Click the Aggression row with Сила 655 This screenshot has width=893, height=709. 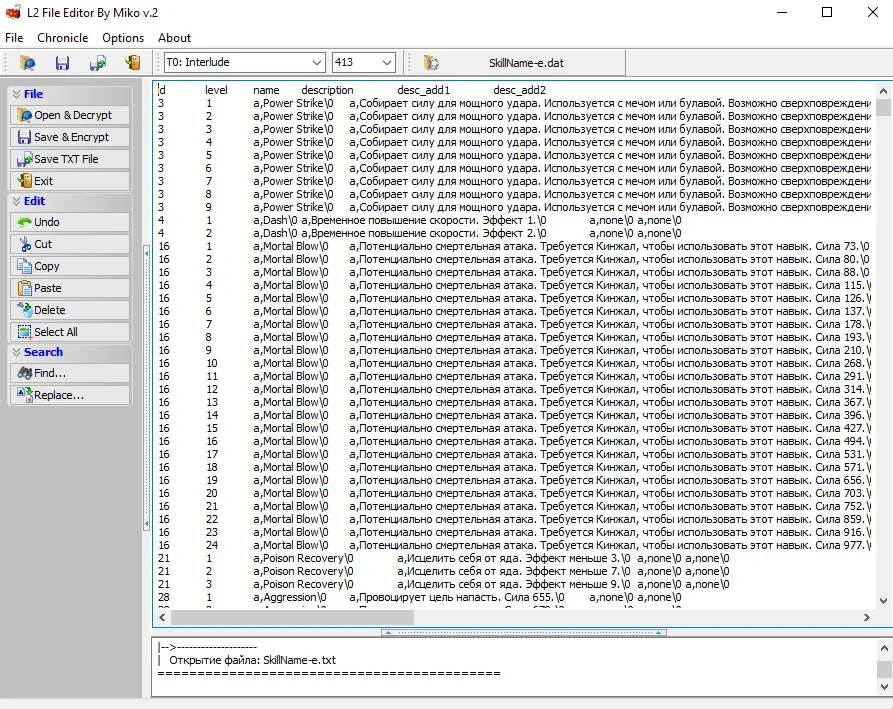420,597
